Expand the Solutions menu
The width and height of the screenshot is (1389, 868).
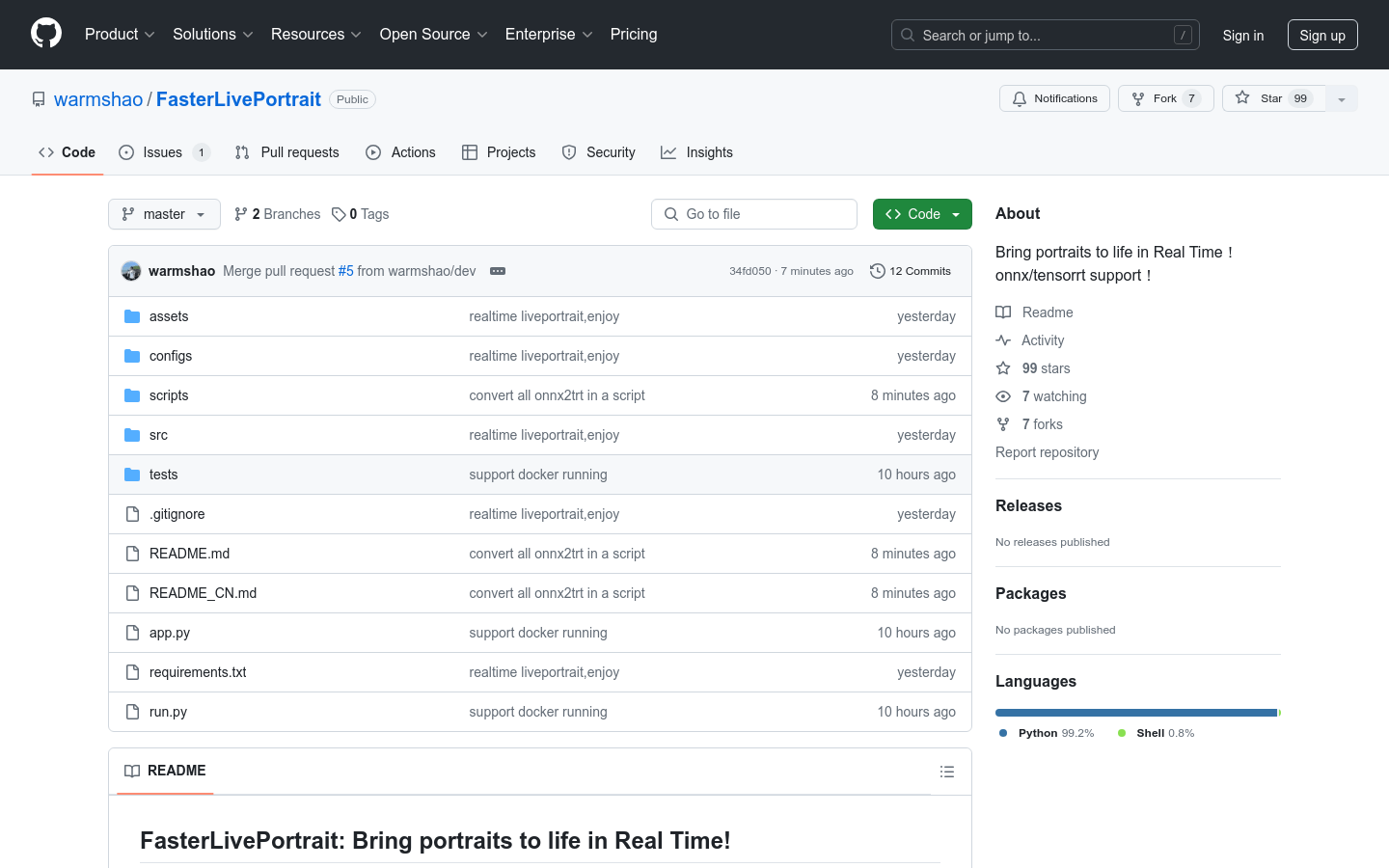pyautogui.click(x=213, y=35)
